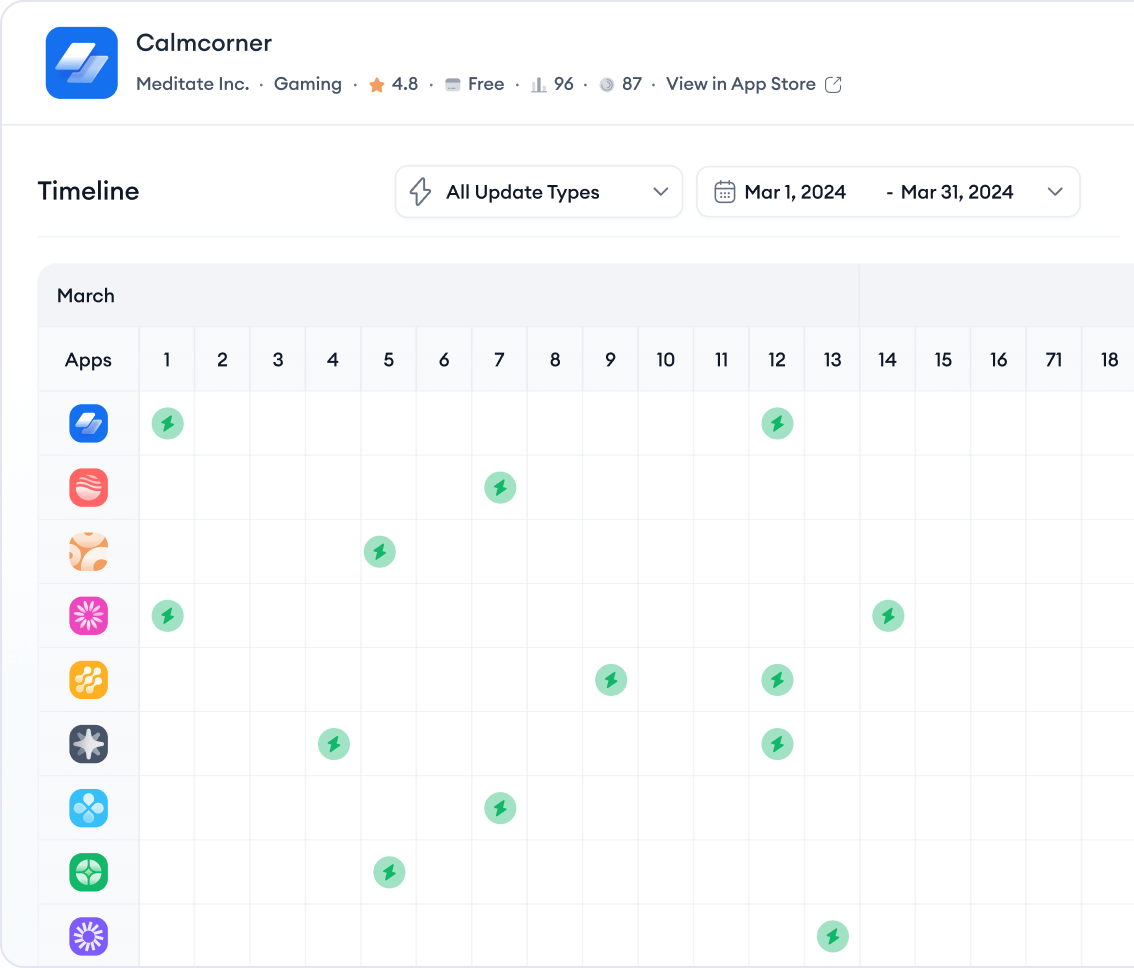Click the Apps column header
Viewport: 1134px width, 968px height.
[x=88, y=360]
